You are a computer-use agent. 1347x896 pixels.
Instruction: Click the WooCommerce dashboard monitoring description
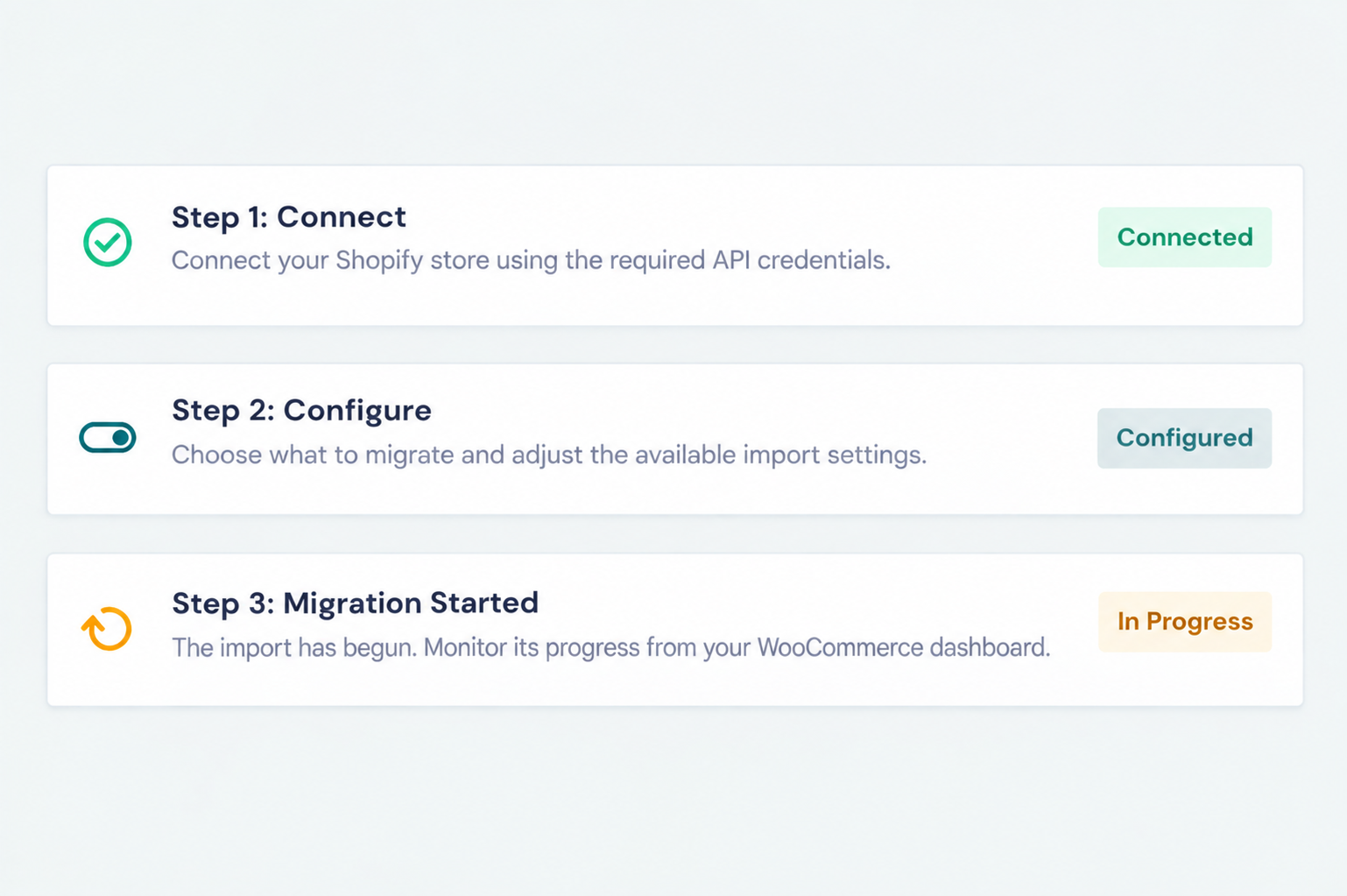tap(610, 648)
